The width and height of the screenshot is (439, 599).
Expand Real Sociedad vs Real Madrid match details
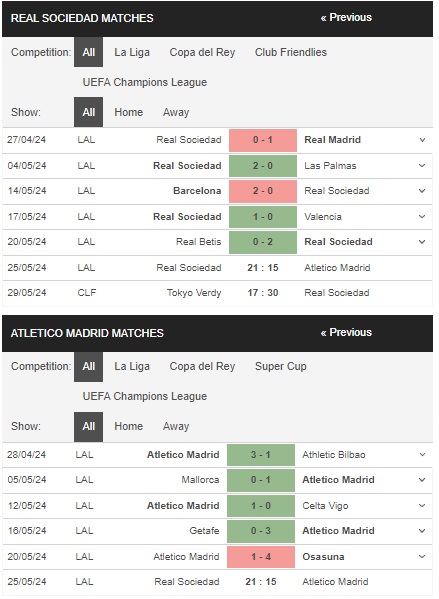[422, 140]
